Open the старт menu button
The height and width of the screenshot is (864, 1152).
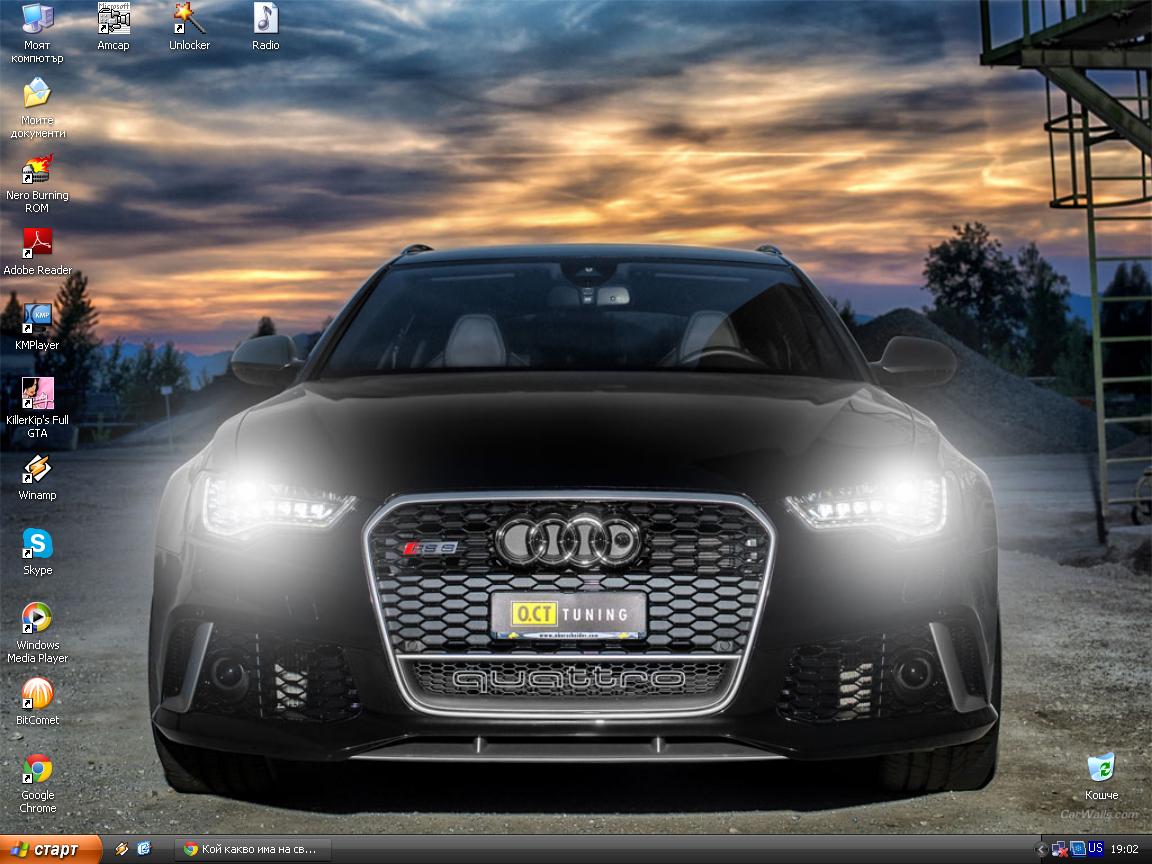[48, 850]
